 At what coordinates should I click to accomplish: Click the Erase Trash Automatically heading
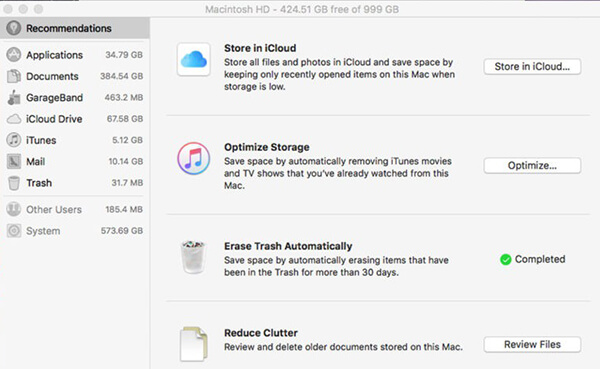click(x=288, y=246)
